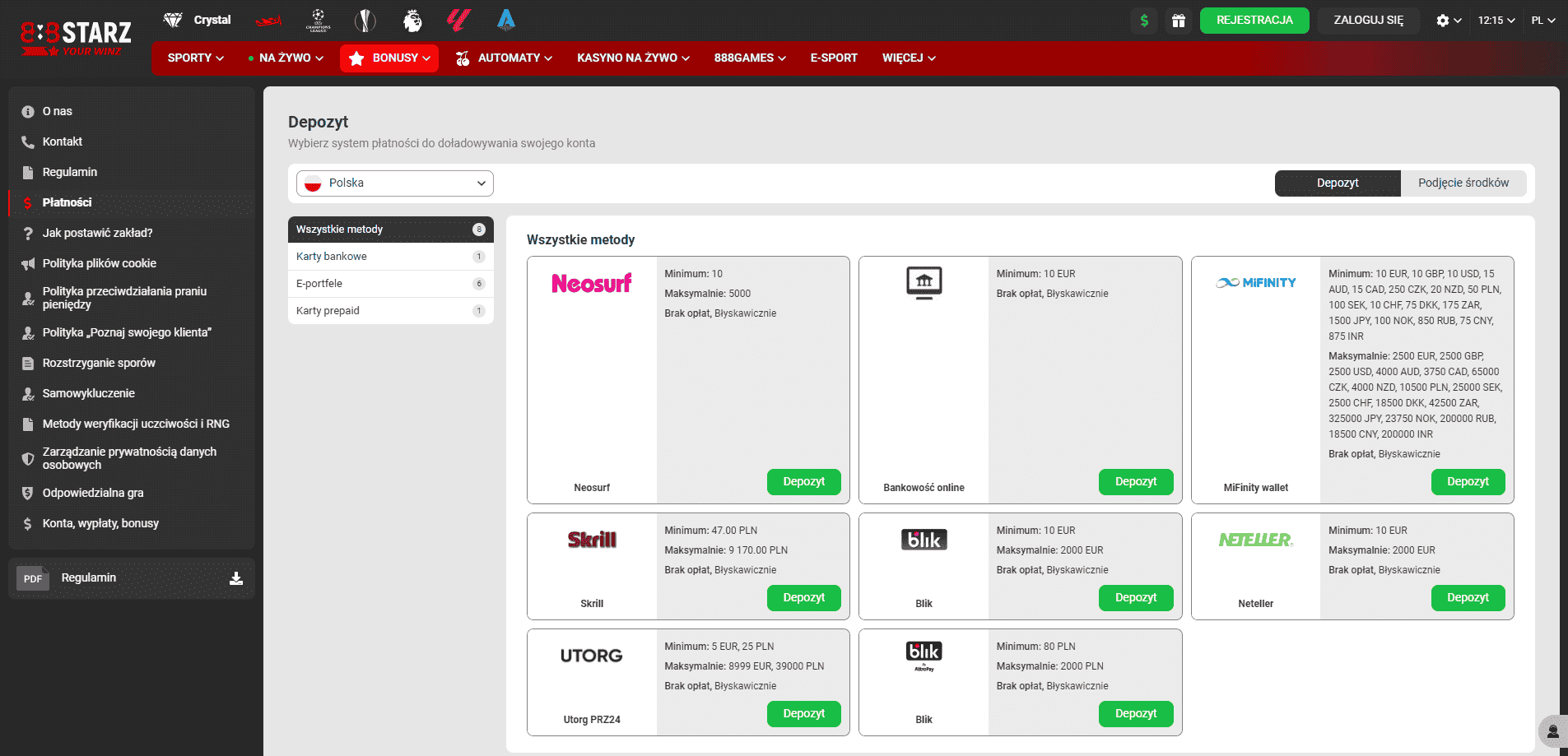Click the green dollar payments icon

[1144, 21]
